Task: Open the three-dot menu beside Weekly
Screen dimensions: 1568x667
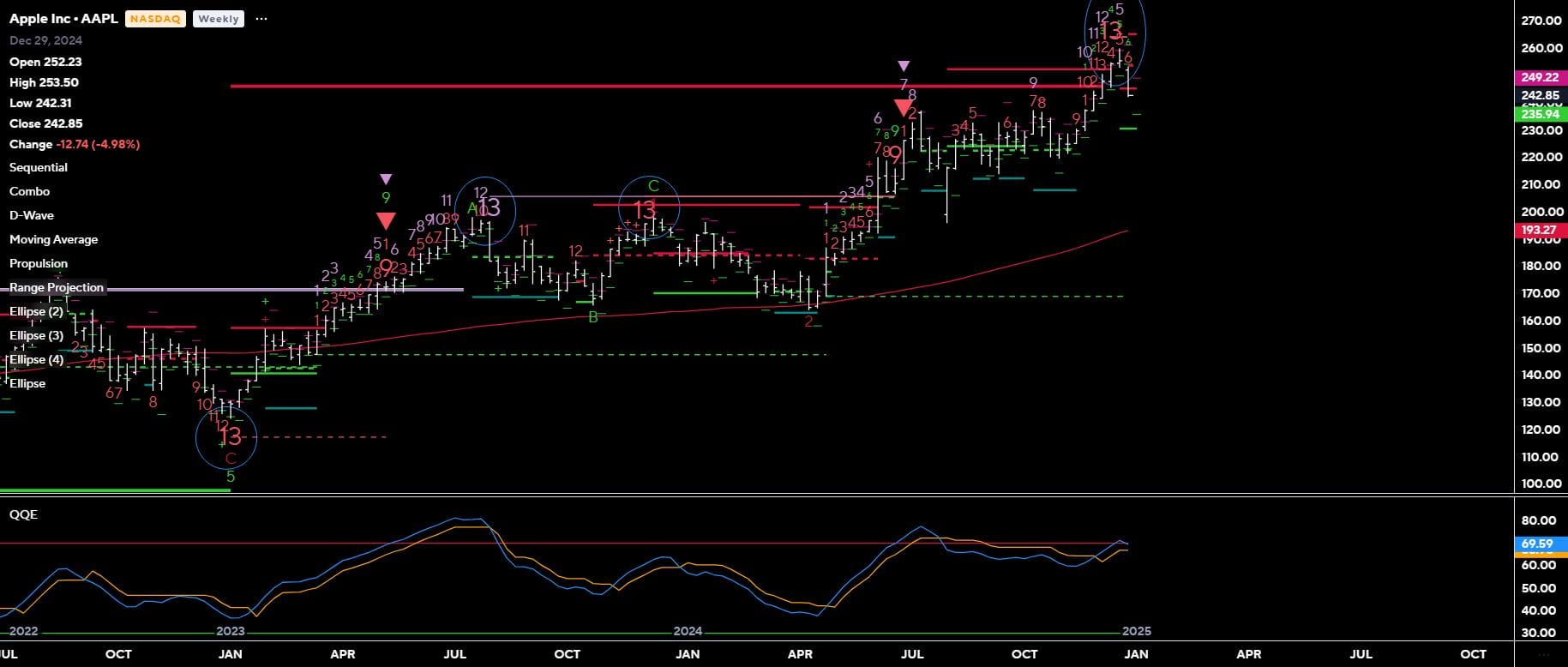Action: pyautogui.click(x=261, y=19)
